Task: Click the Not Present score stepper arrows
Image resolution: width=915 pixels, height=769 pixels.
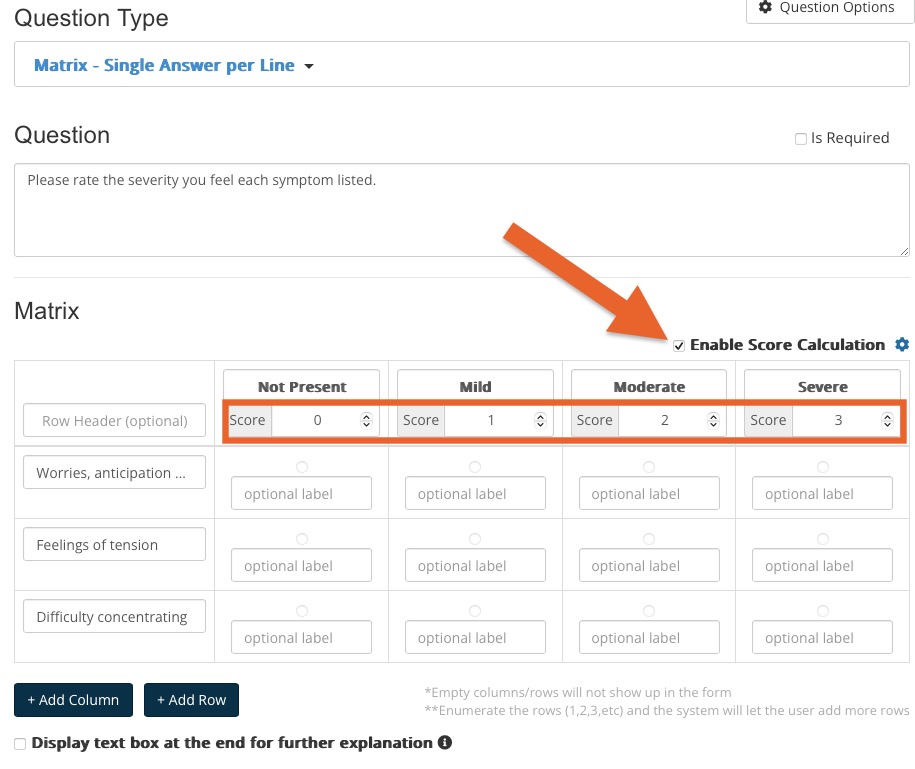Action: 366,420
